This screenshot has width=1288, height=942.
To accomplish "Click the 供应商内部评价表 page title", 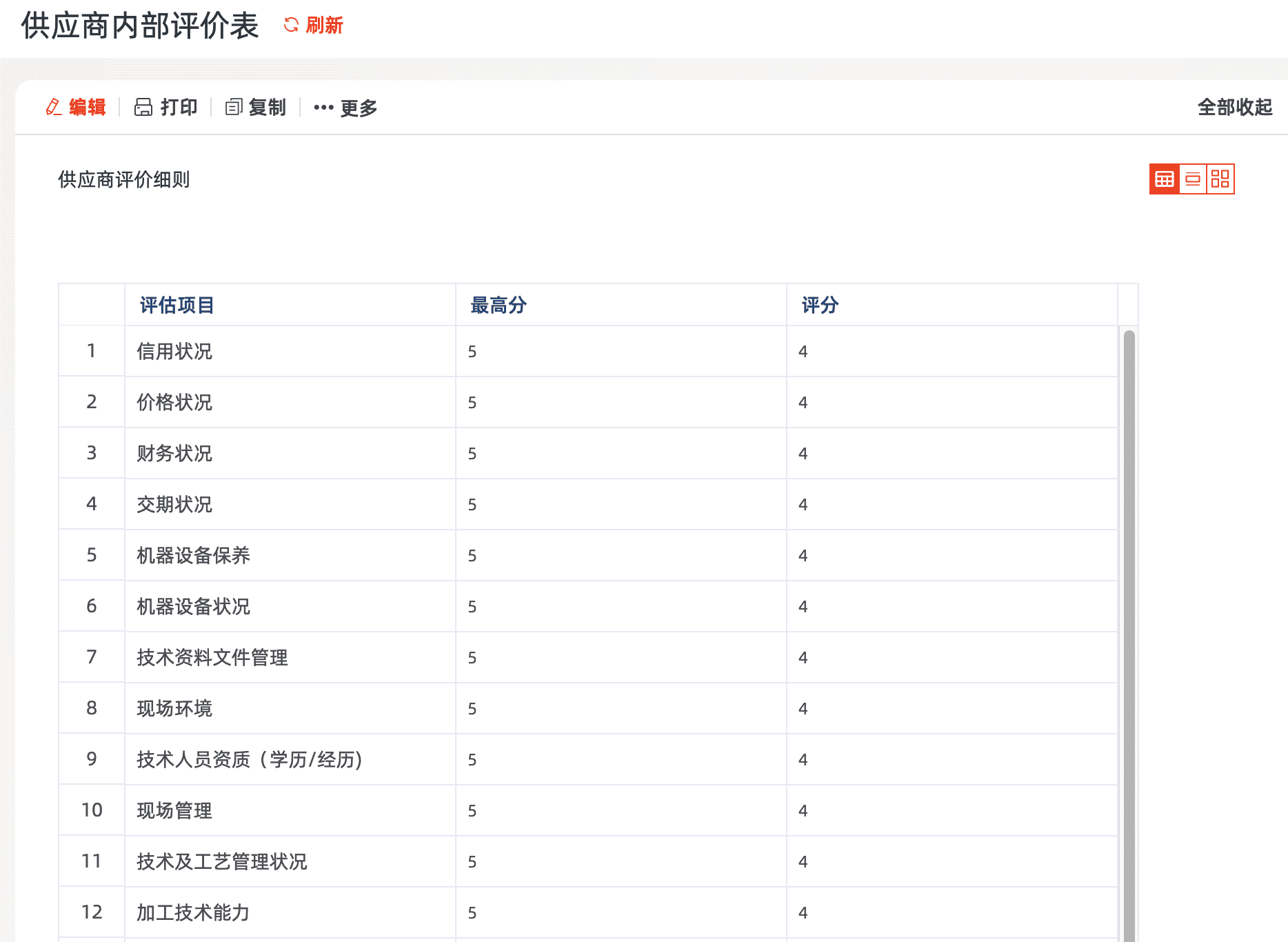I will coord(140,26).
